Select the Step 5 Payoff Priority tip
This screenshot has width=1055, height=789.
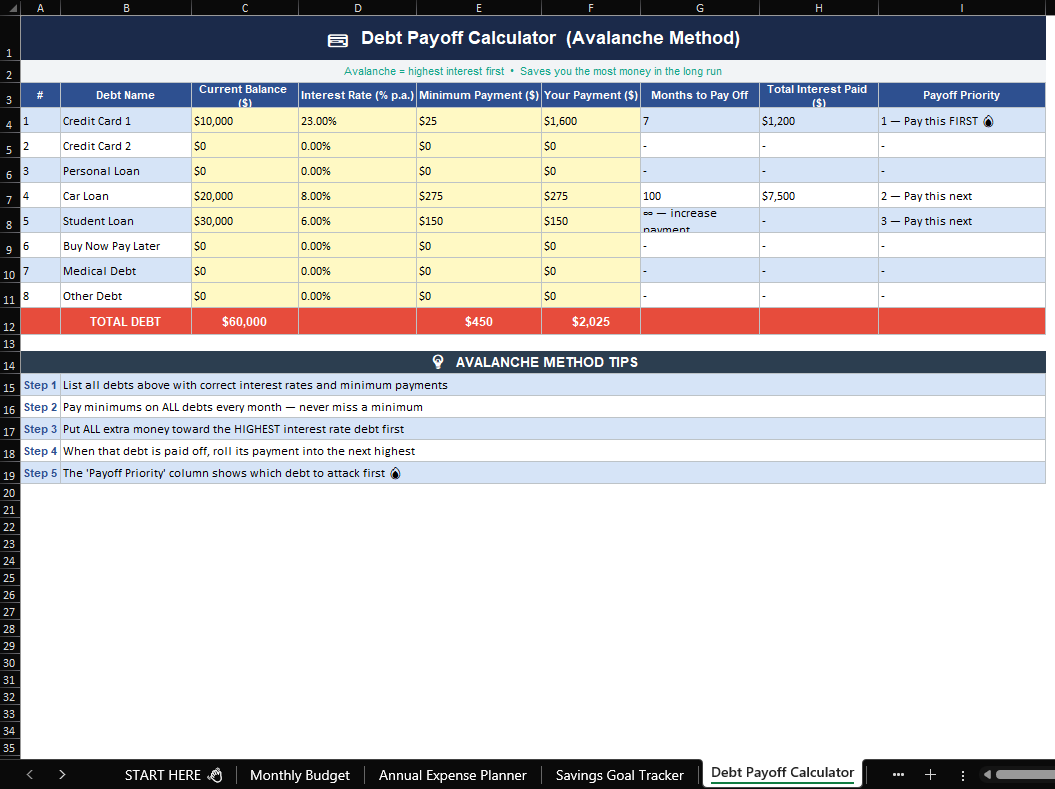pyautogui.click(x=552, y=473)
